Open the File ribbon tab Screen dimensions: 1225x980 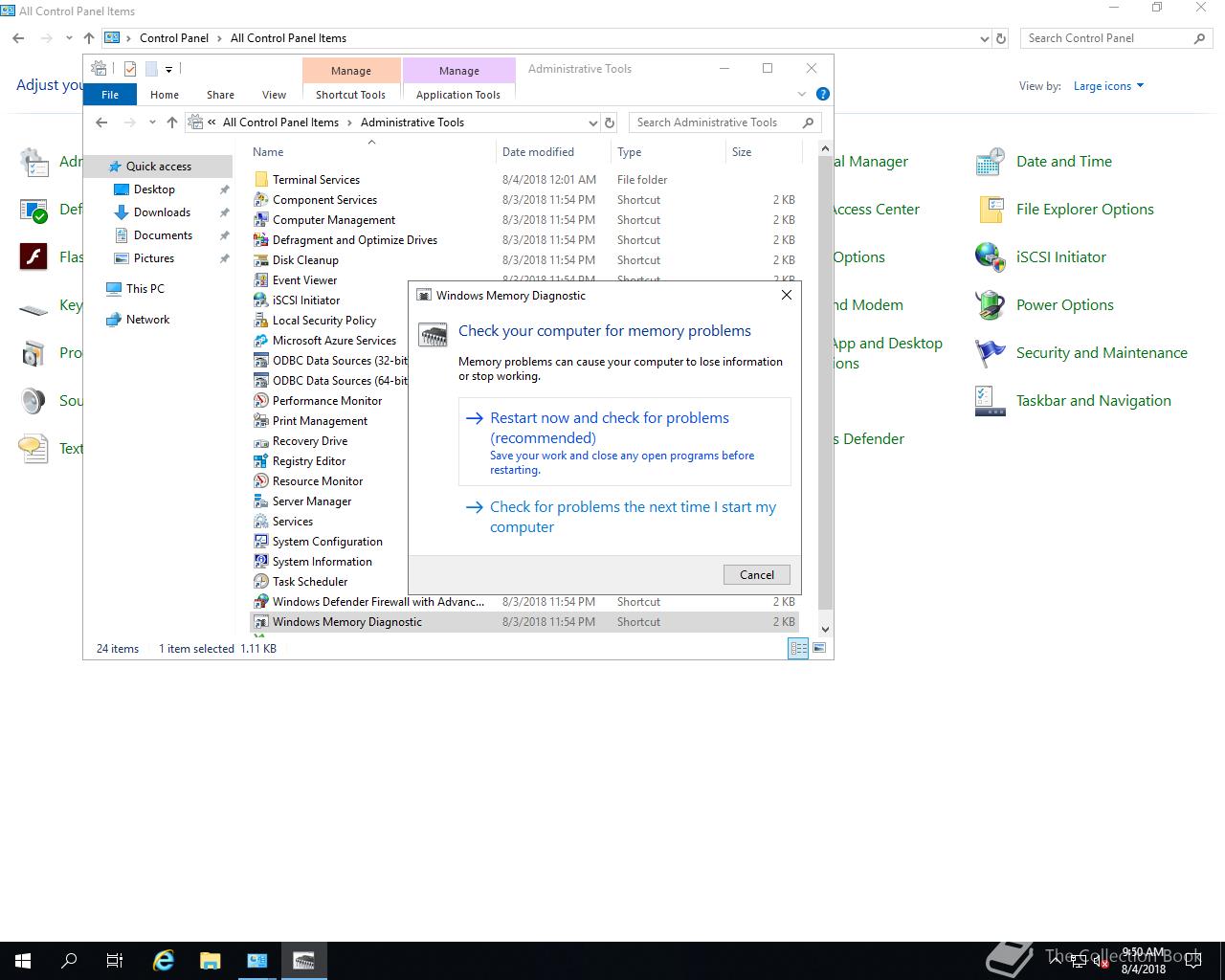point(110,95)
